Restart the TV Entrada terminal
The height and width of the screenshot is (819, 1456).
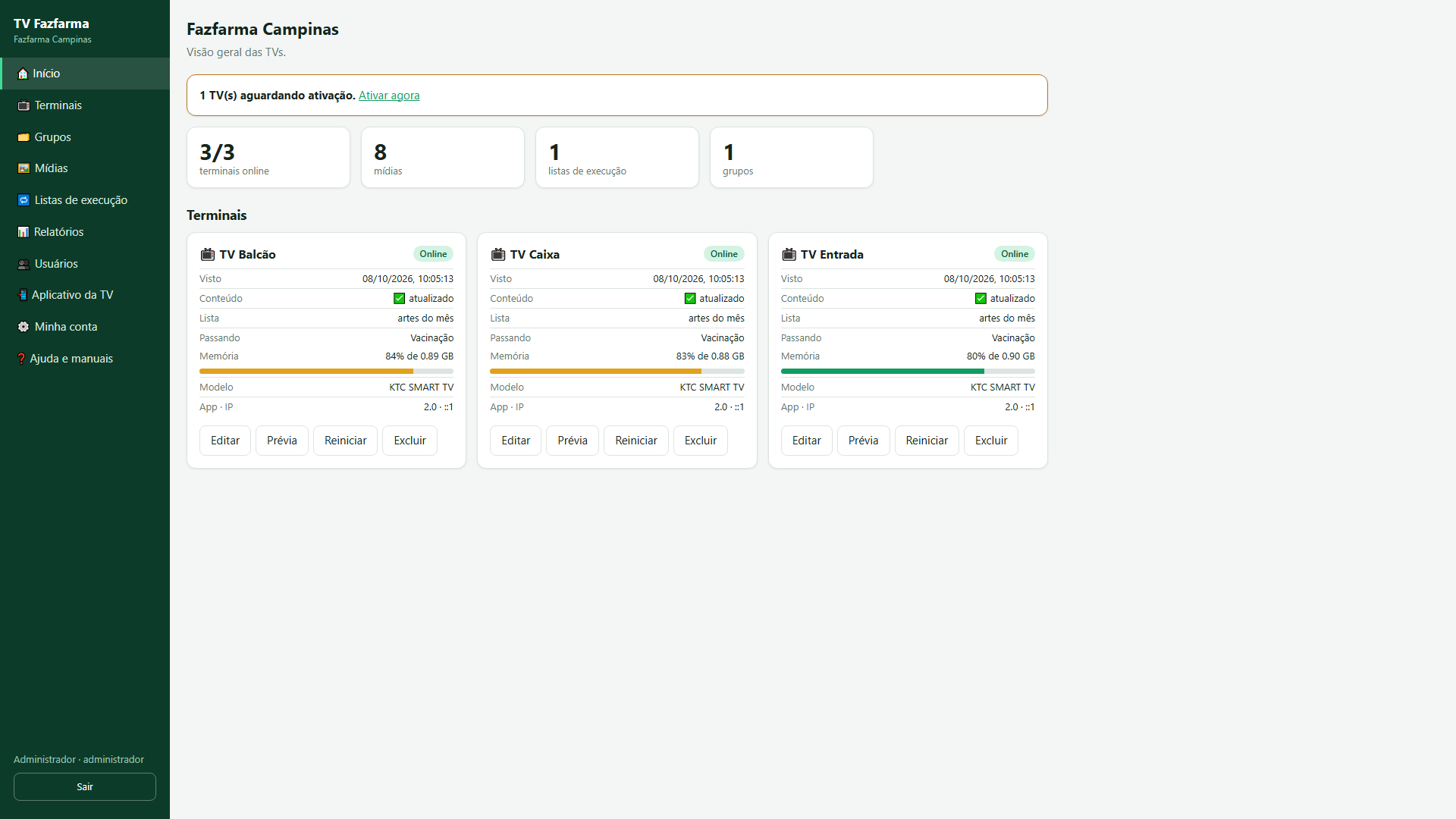tap(927, 441)
